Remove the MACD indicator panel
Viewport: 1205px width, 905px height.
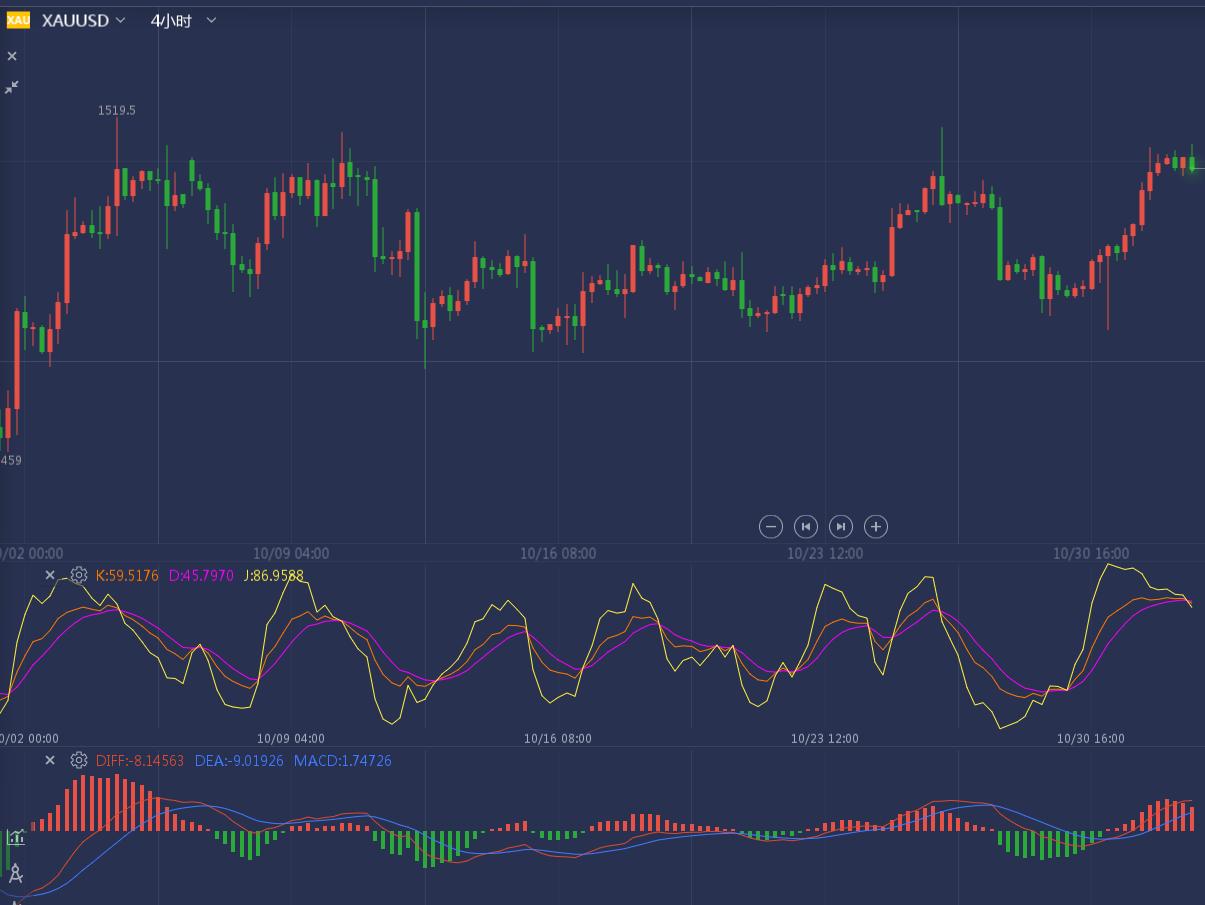[50, 760]
